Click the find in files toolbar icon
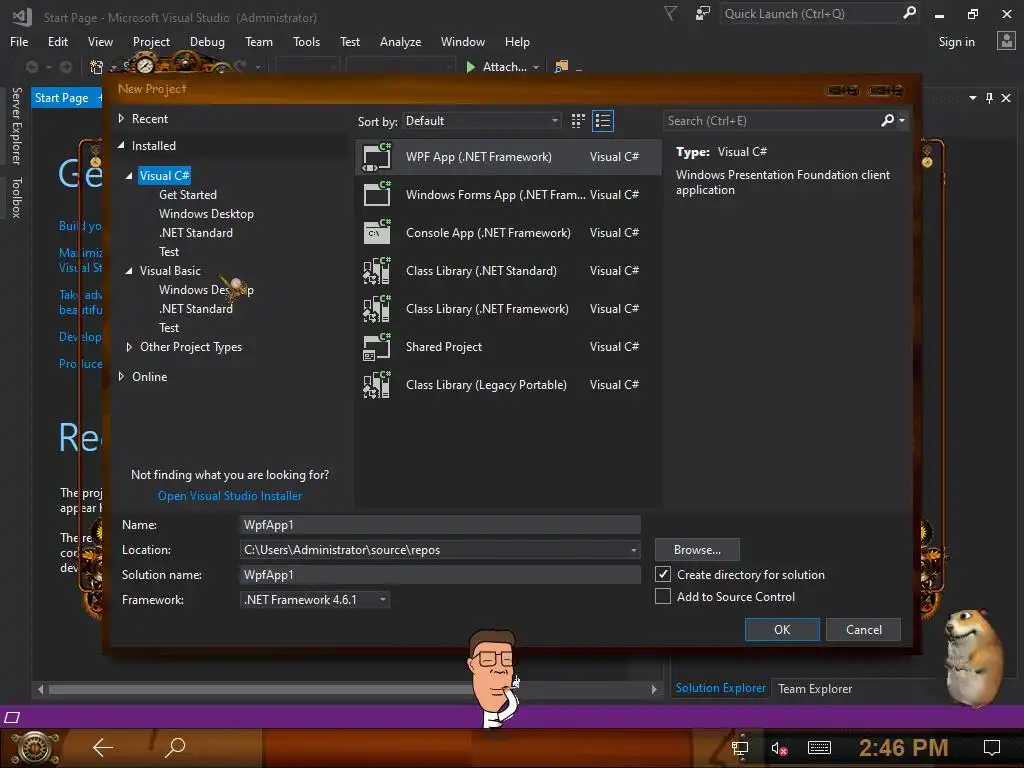 561,67
